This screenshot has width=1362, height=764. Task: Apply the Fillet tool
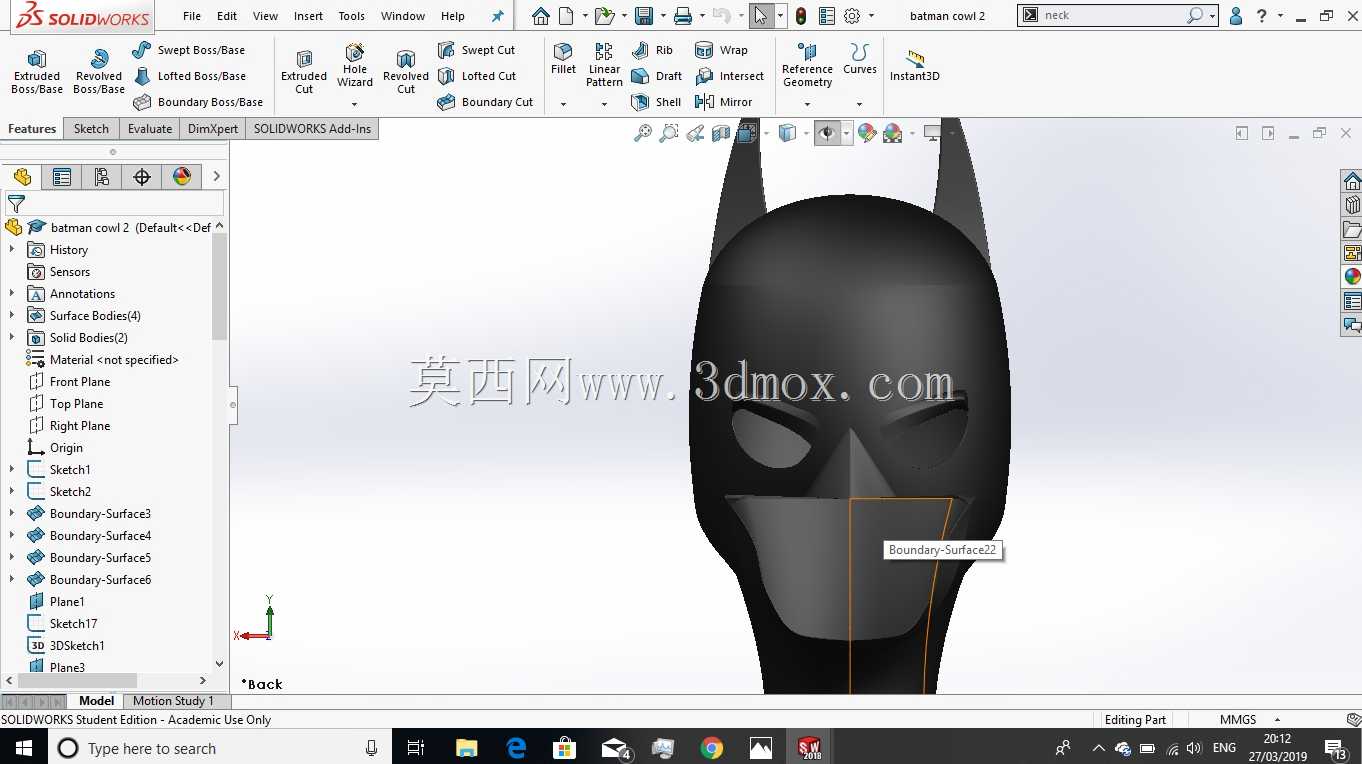point(563,60)
